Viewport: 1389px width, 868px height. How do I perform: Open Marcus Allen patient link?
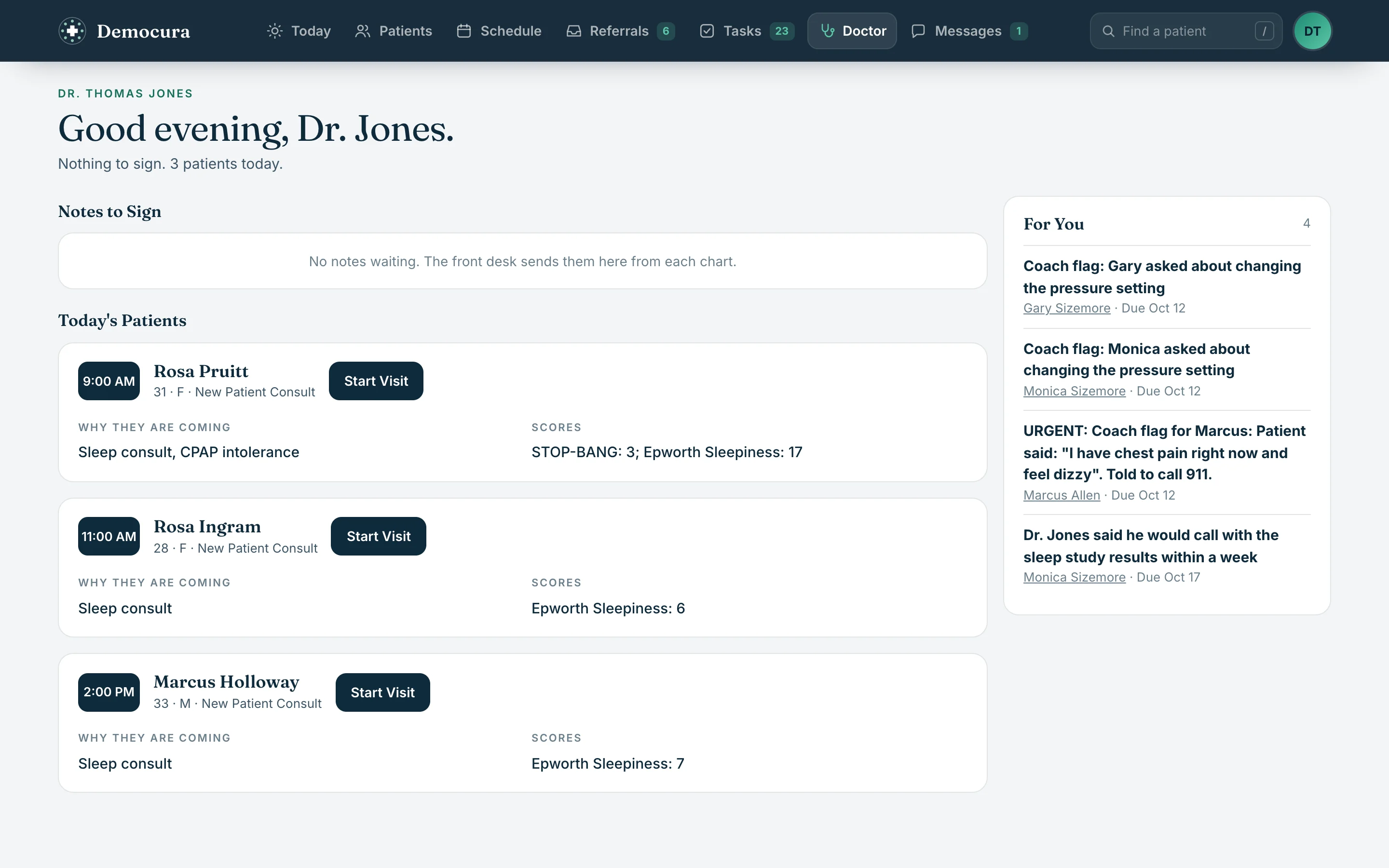pos(1061,495)
